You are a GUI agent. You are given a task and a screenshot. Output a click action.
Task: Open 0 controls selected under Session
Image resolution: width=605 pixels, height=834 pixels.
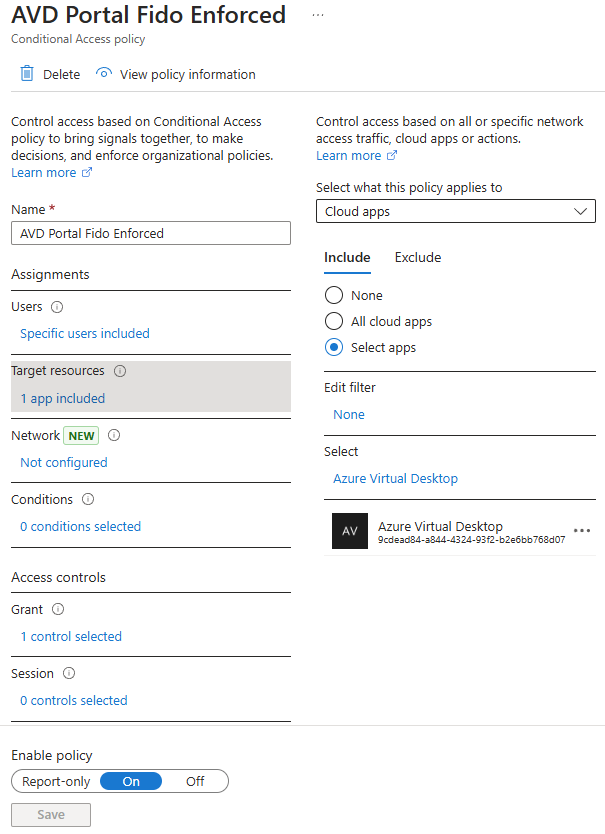point(73,700)
